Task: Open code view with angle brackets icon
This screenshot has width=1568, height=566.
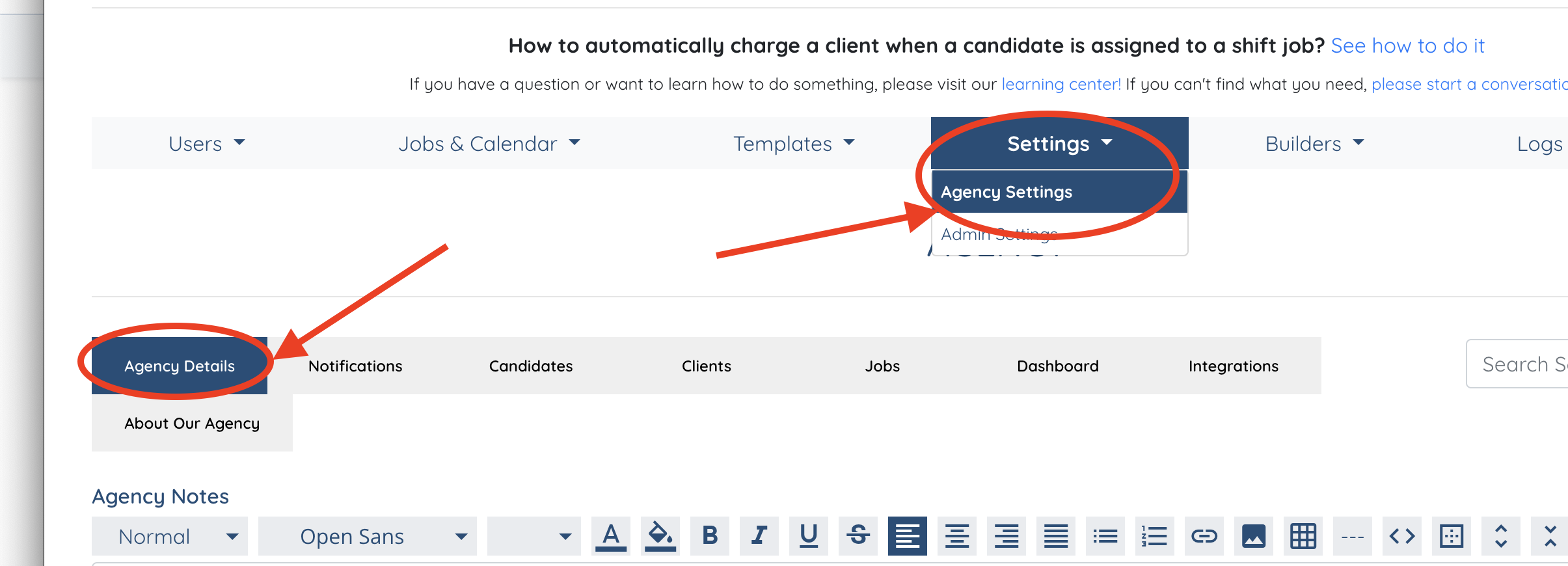Action: coord(1402,536)
